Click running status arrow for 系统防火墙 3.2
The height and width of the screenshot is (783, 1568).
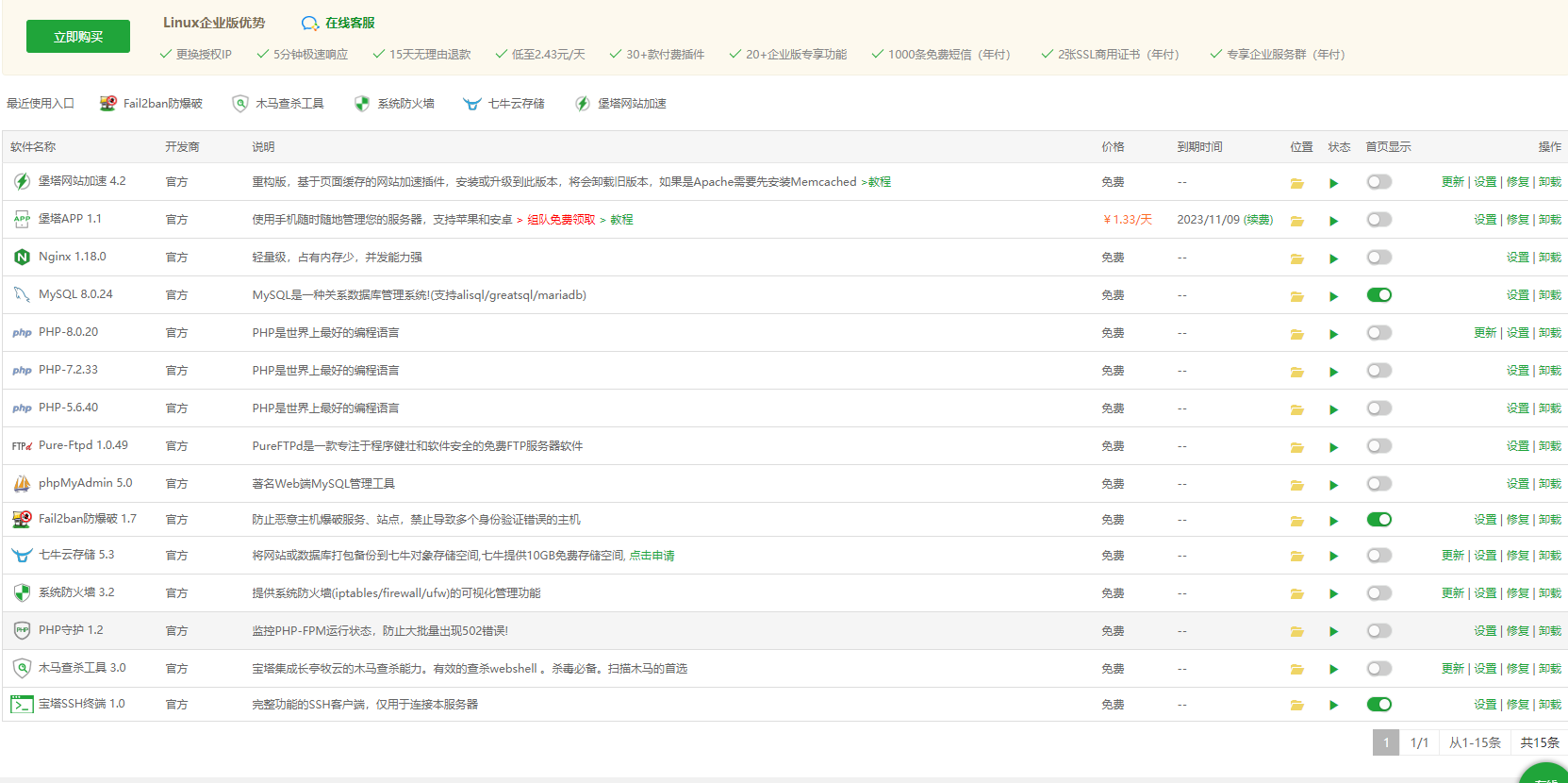tap(1334, 593)
